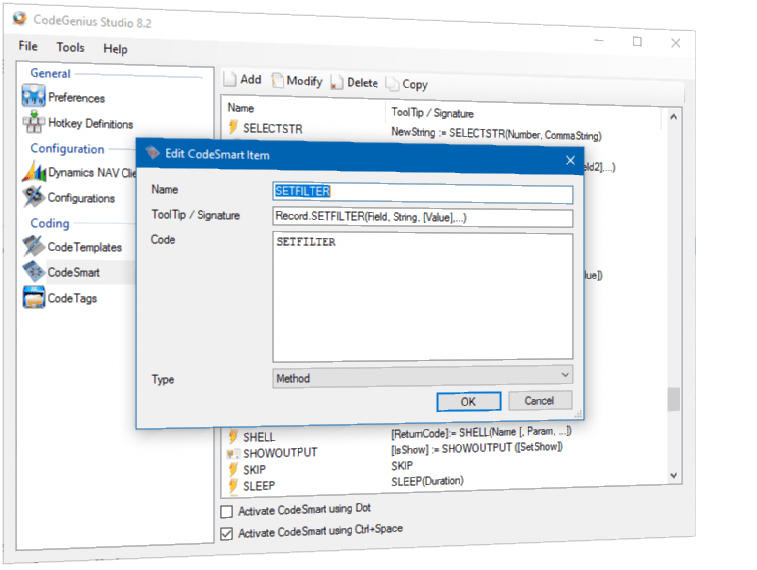Click the ToolTip / Signature column header

tap(432, 112)
